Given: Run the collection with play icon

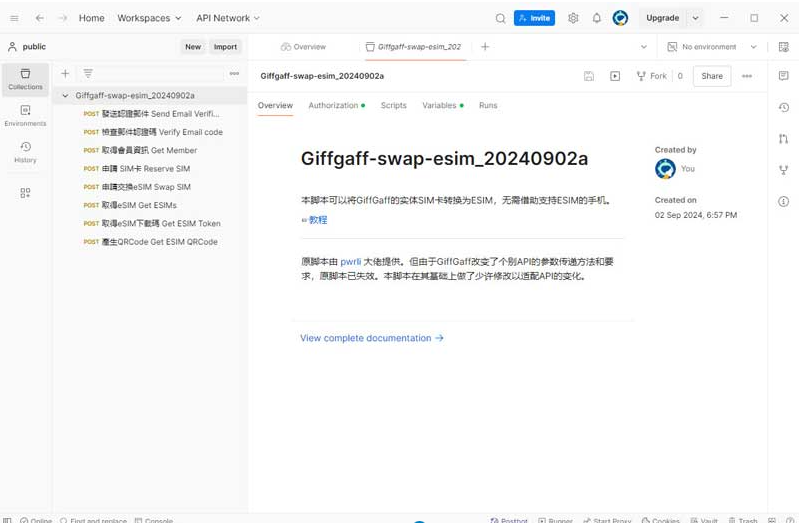Looking at the screenshot, I should [615, 76].
